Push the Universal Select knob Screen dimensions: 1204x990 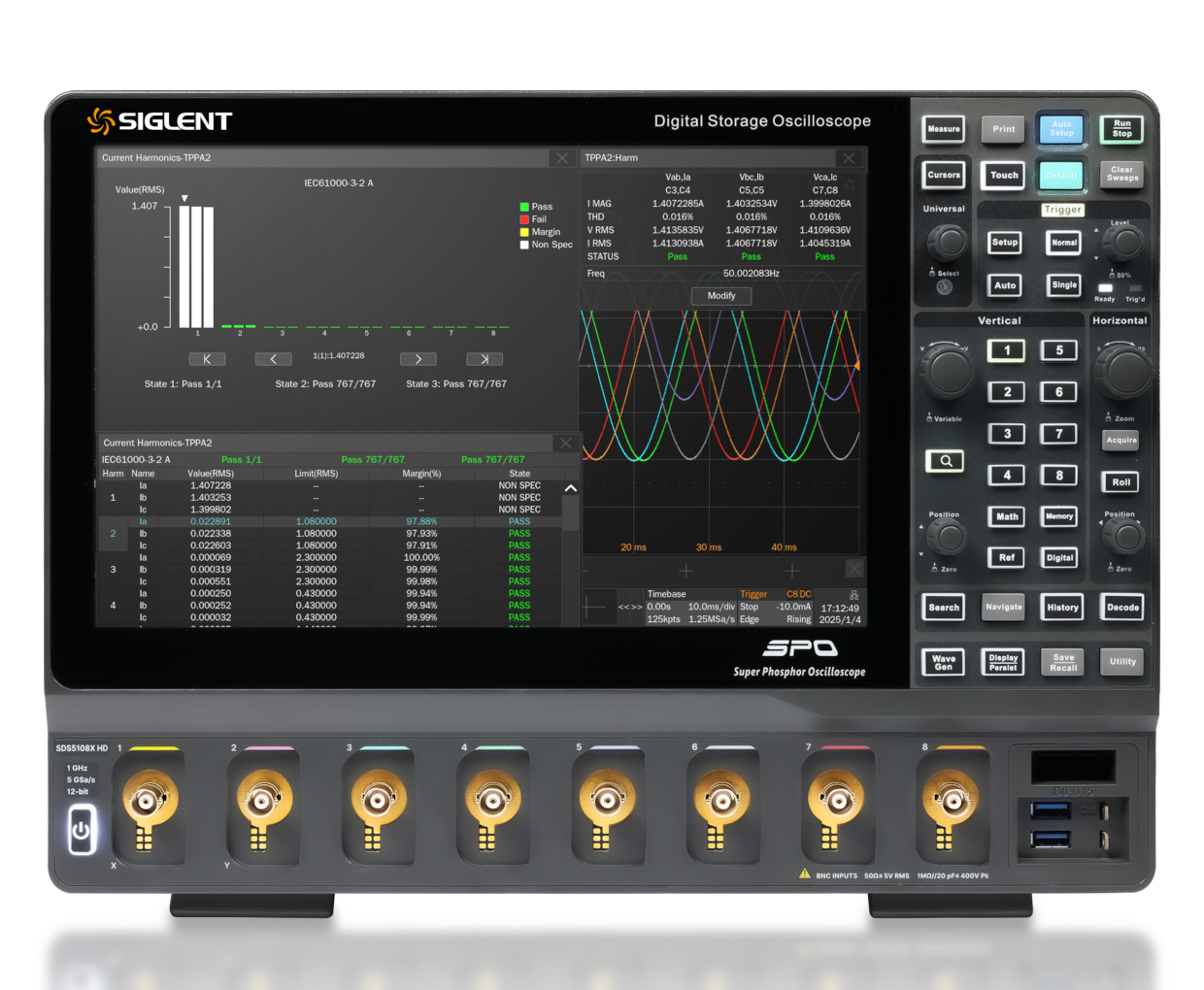click(947, 242)
